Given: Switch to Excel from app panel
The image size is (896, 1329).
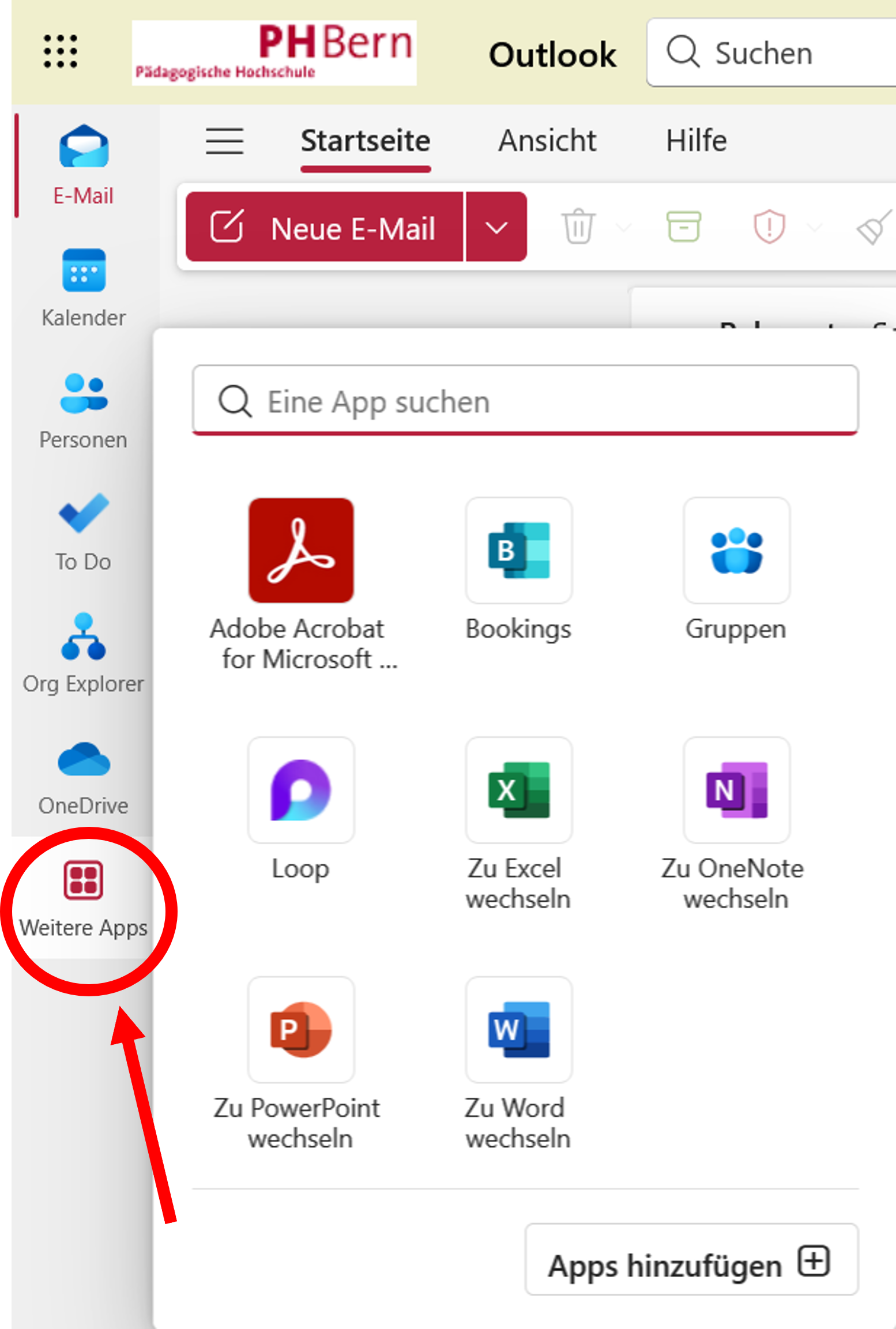Looking at the screenshot, I should coord(518,790).
